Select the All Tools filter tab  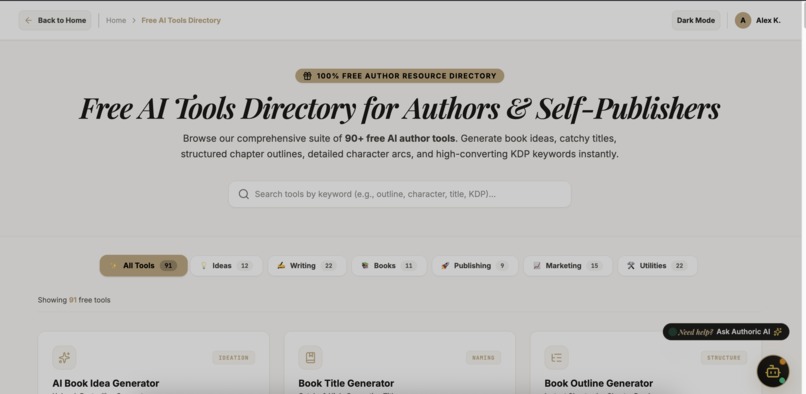143,265
